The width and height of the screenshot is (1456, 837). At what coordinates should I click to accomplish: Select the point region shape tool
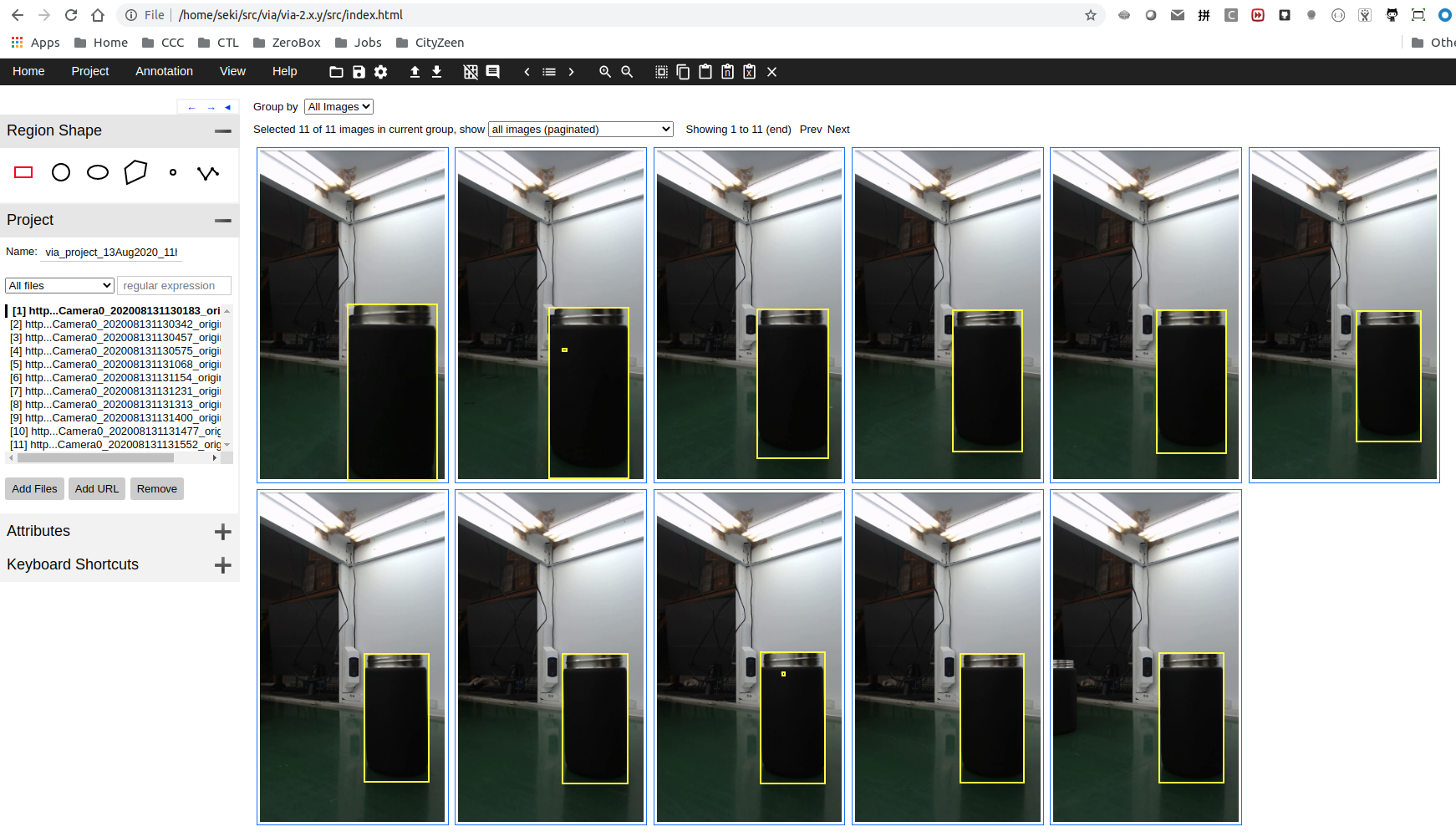tap(173, 172)
